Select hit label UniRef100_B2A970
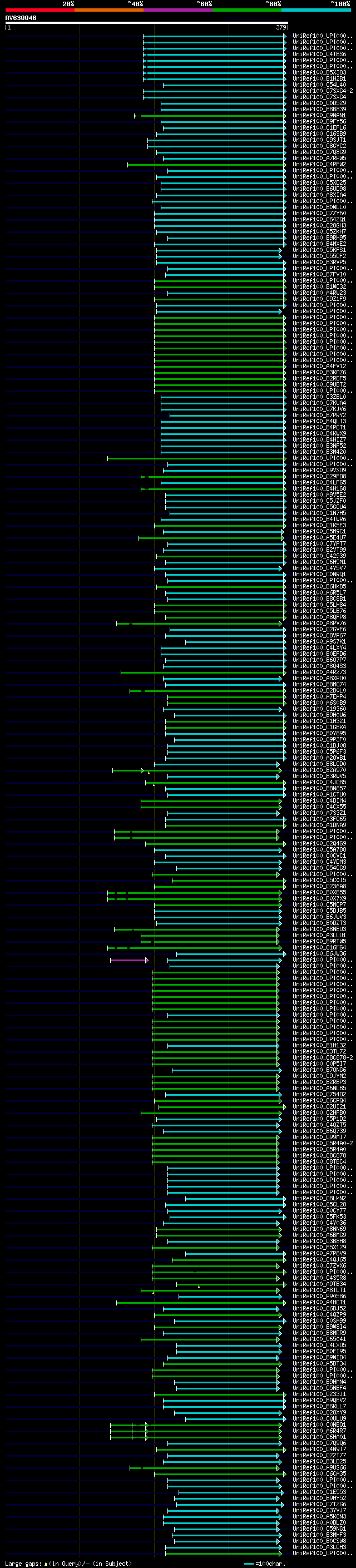This screenshot has height=1568, width=356. pos(319,770)
